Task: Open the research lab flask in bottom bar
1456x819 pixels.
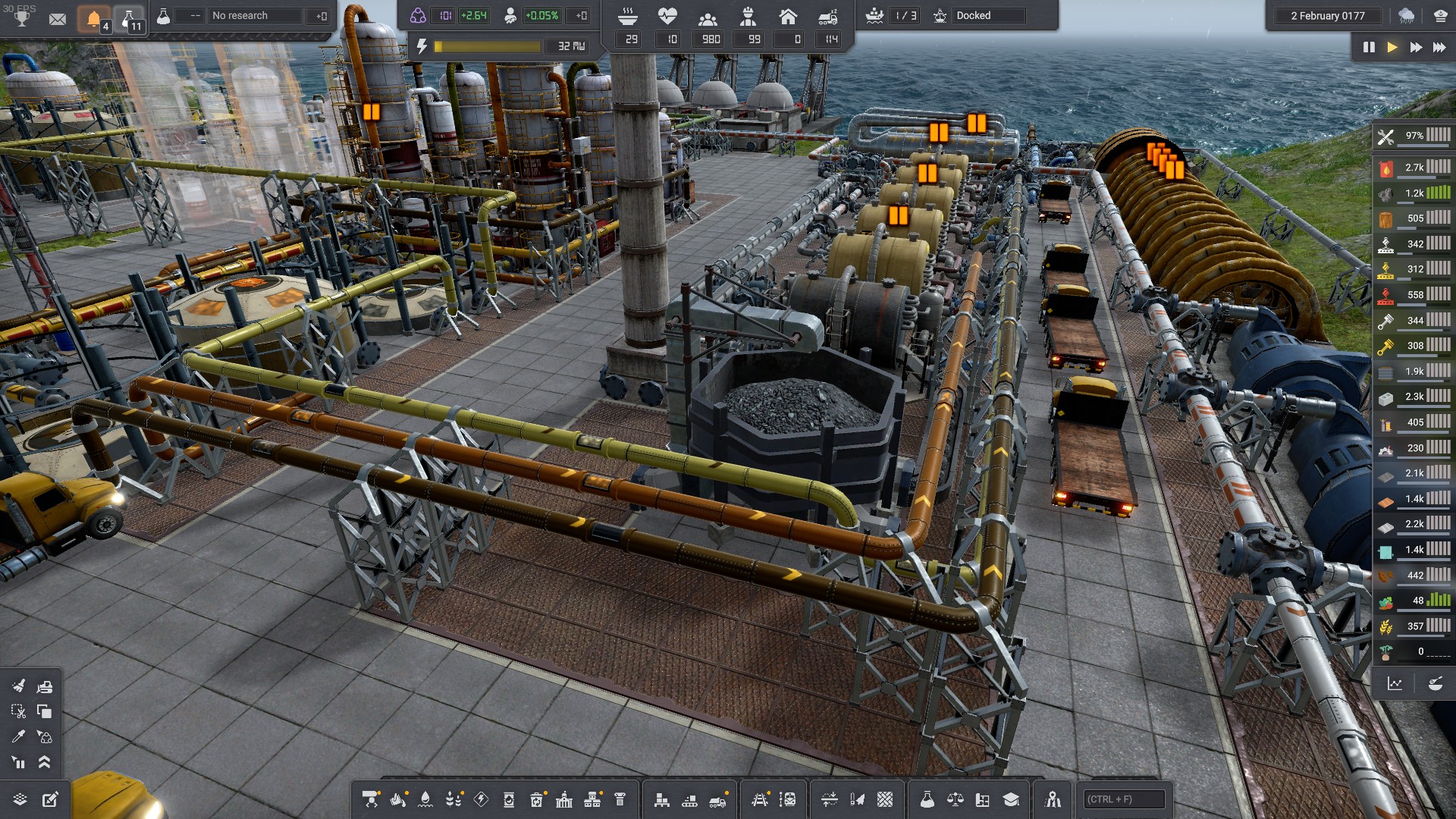Action: pyautogui.click(x=927, y=799)
